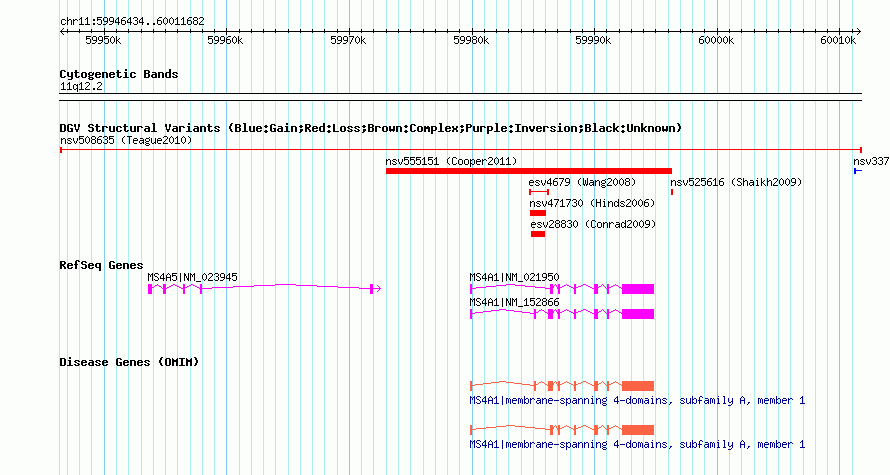
Task: Click the red nsv471730 loss bar
Action: 538,213
